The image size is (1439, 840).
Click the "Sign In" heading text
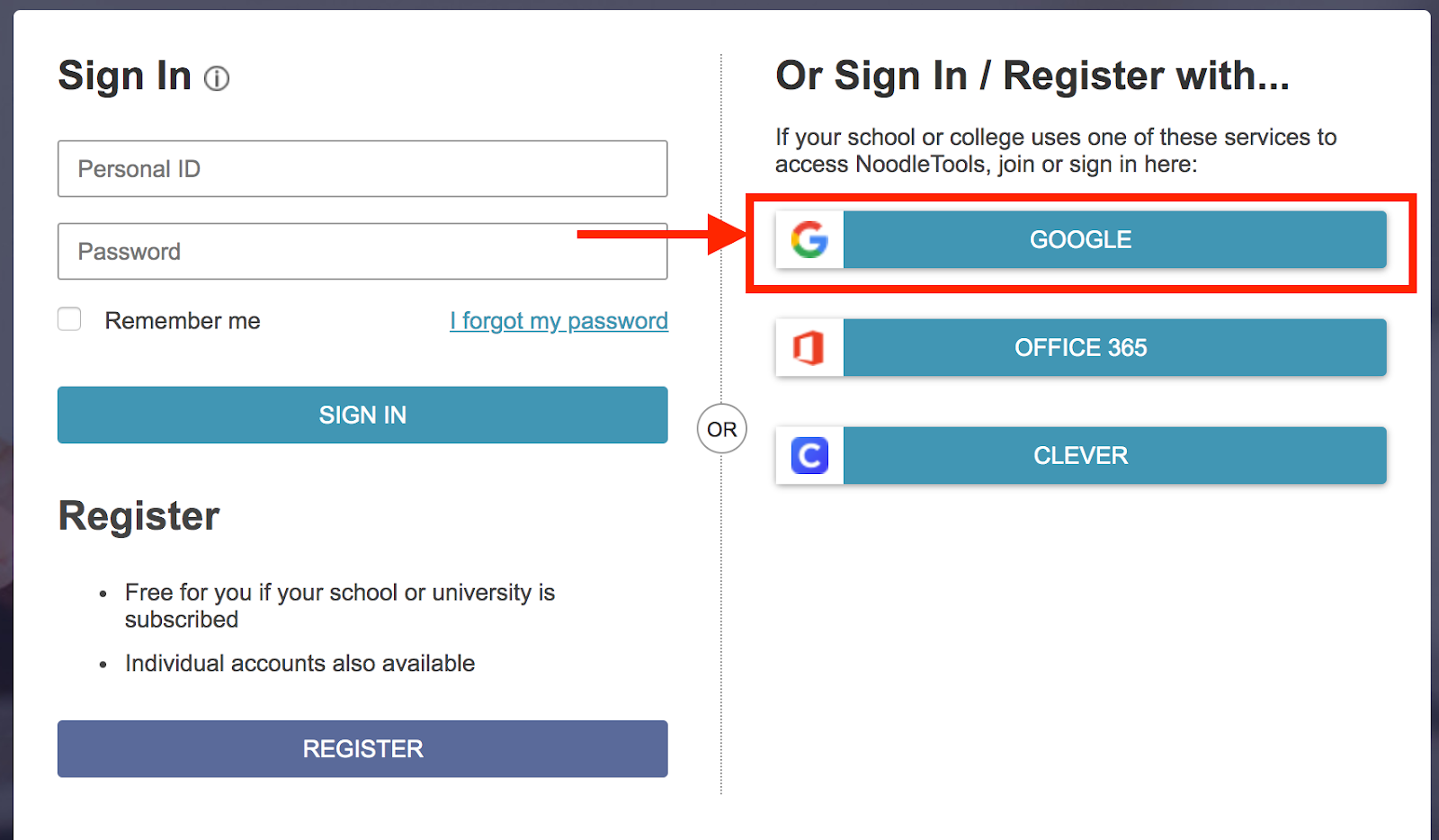125,76
